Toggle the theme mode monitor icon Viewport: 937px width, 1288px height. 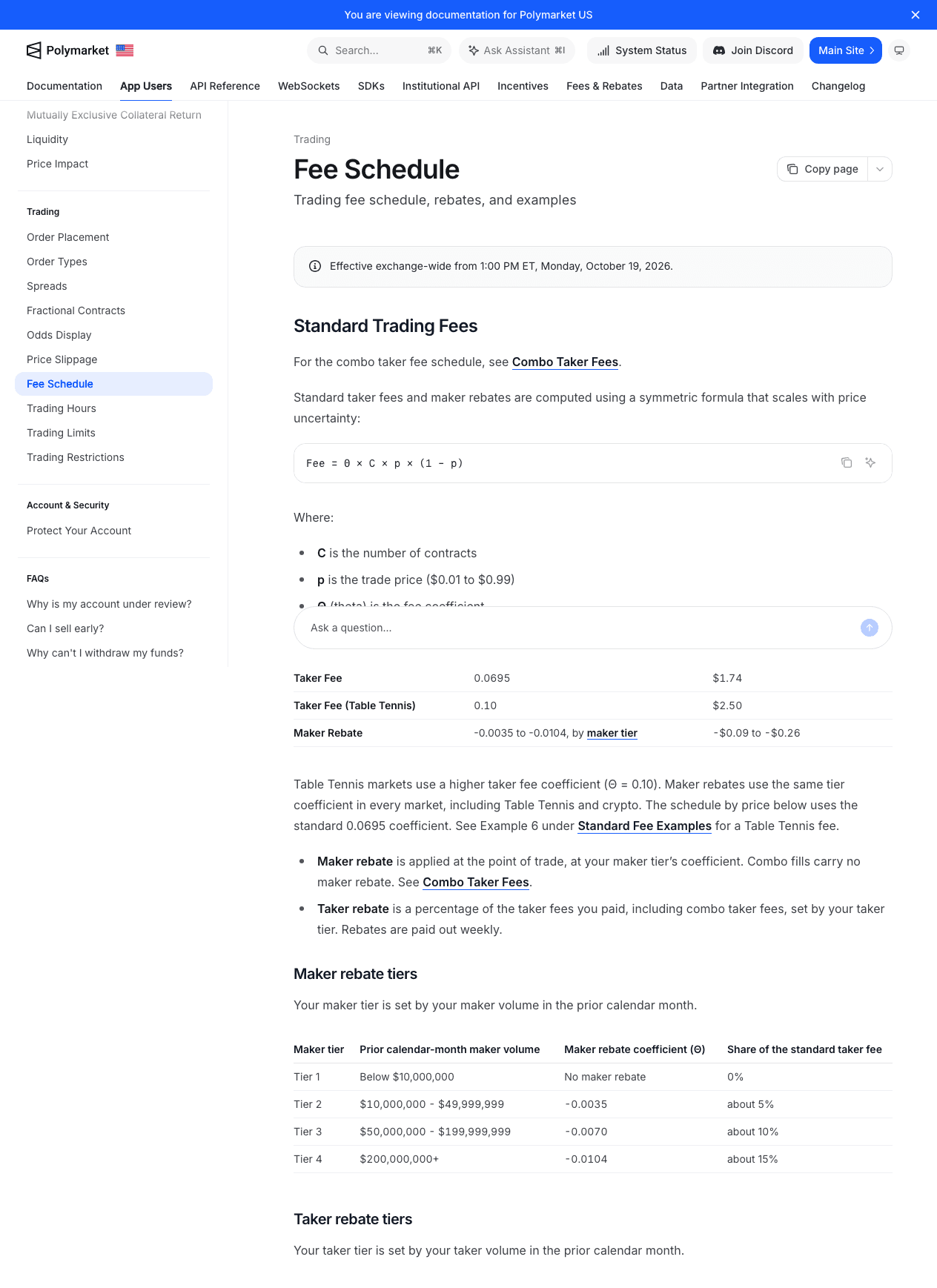coord(899,50)
